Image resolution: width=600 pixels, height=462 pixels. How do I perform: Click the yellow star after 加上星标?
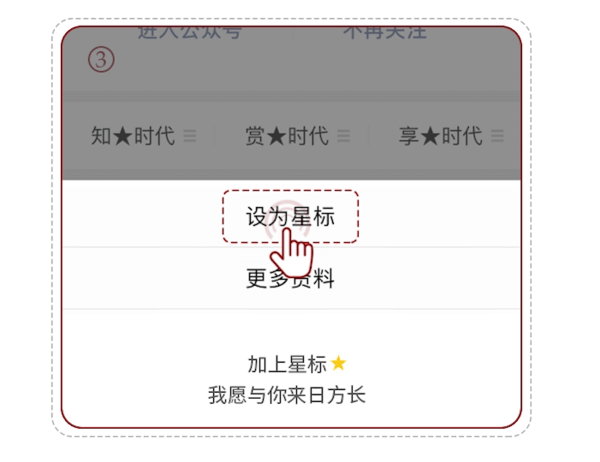pos(338,363)
